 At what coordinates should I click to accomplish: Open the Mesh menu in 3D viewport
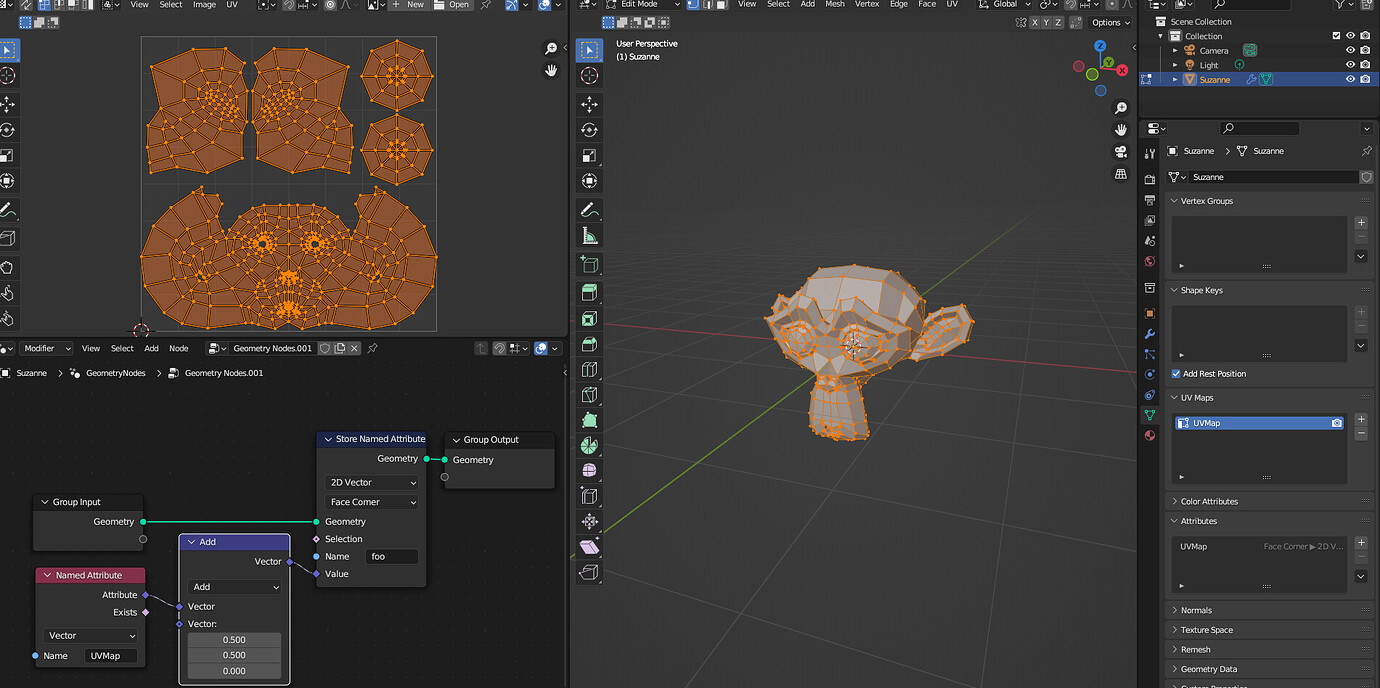pos(835,4)
